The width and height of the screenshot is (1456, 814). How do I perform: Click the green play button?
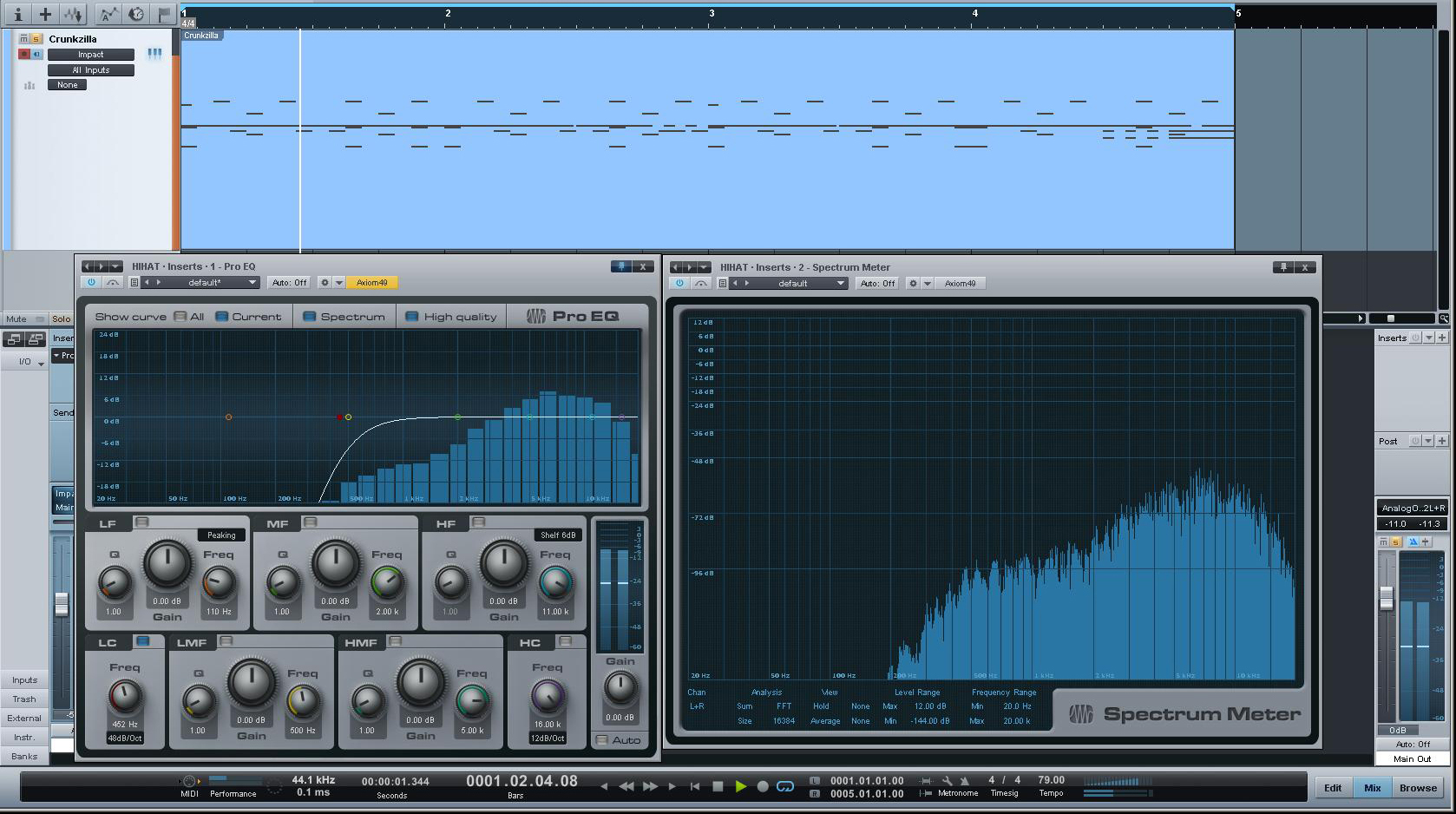tap(740, 786)
